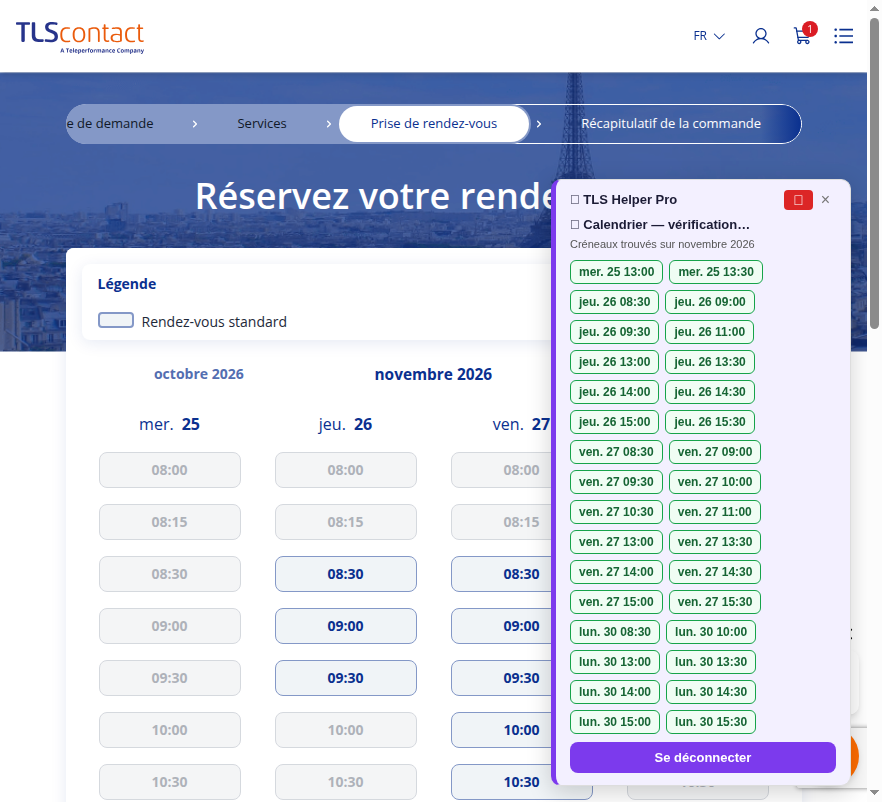Image resolution: width=882 pixels, height=802 pixels.
Task: Click disabled mer. 25 08:00 calendar slot
Action: coord(169,470)
